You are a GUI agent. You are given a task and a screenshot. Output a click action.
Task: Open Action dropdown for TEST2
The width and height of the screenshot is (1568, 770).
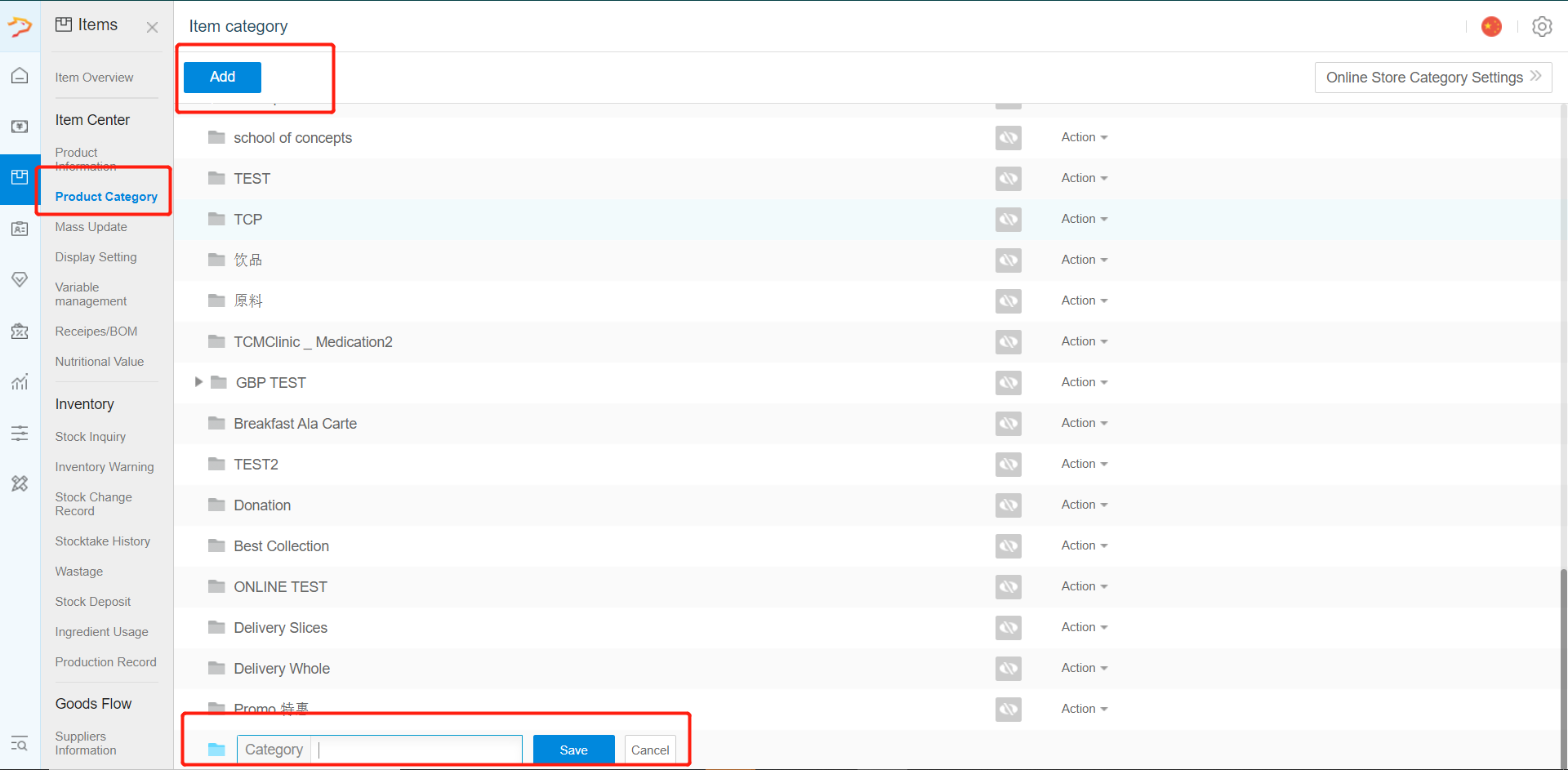coord(1085,464)
